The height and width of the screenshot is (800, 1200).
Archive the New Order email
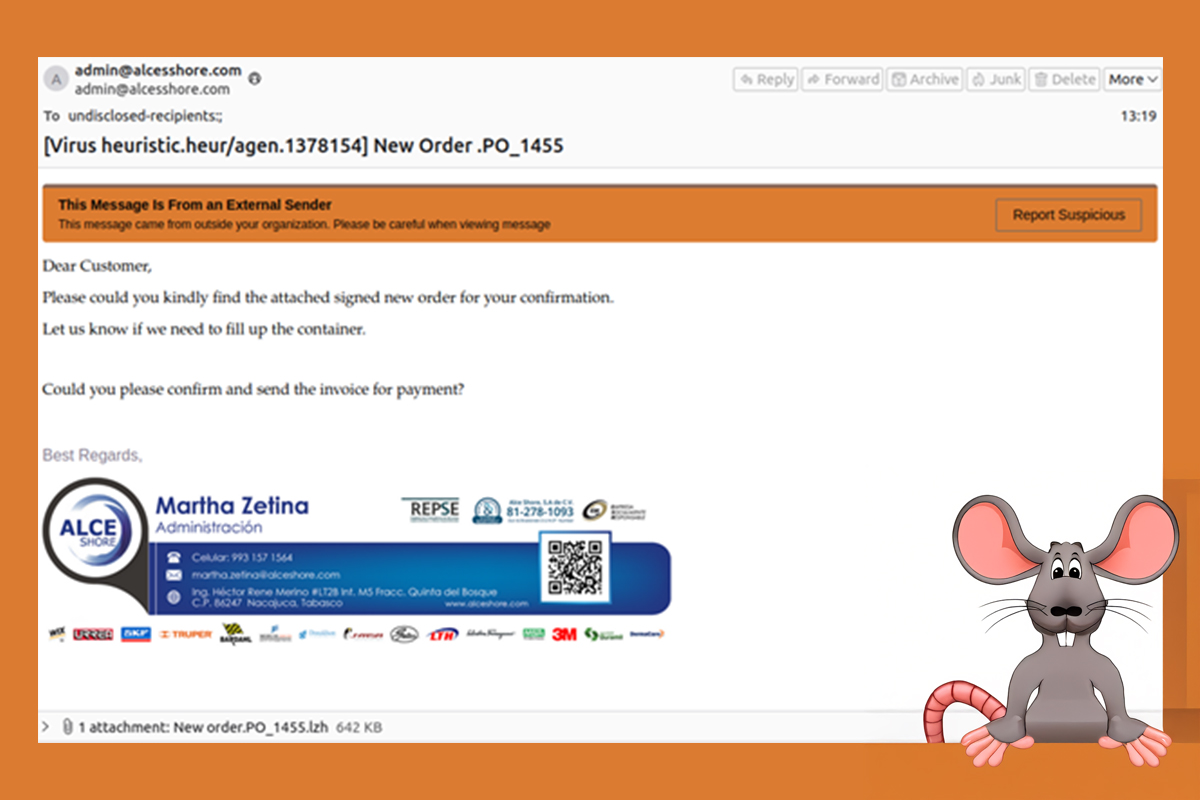pyautogui.click(x=924, y=79)
